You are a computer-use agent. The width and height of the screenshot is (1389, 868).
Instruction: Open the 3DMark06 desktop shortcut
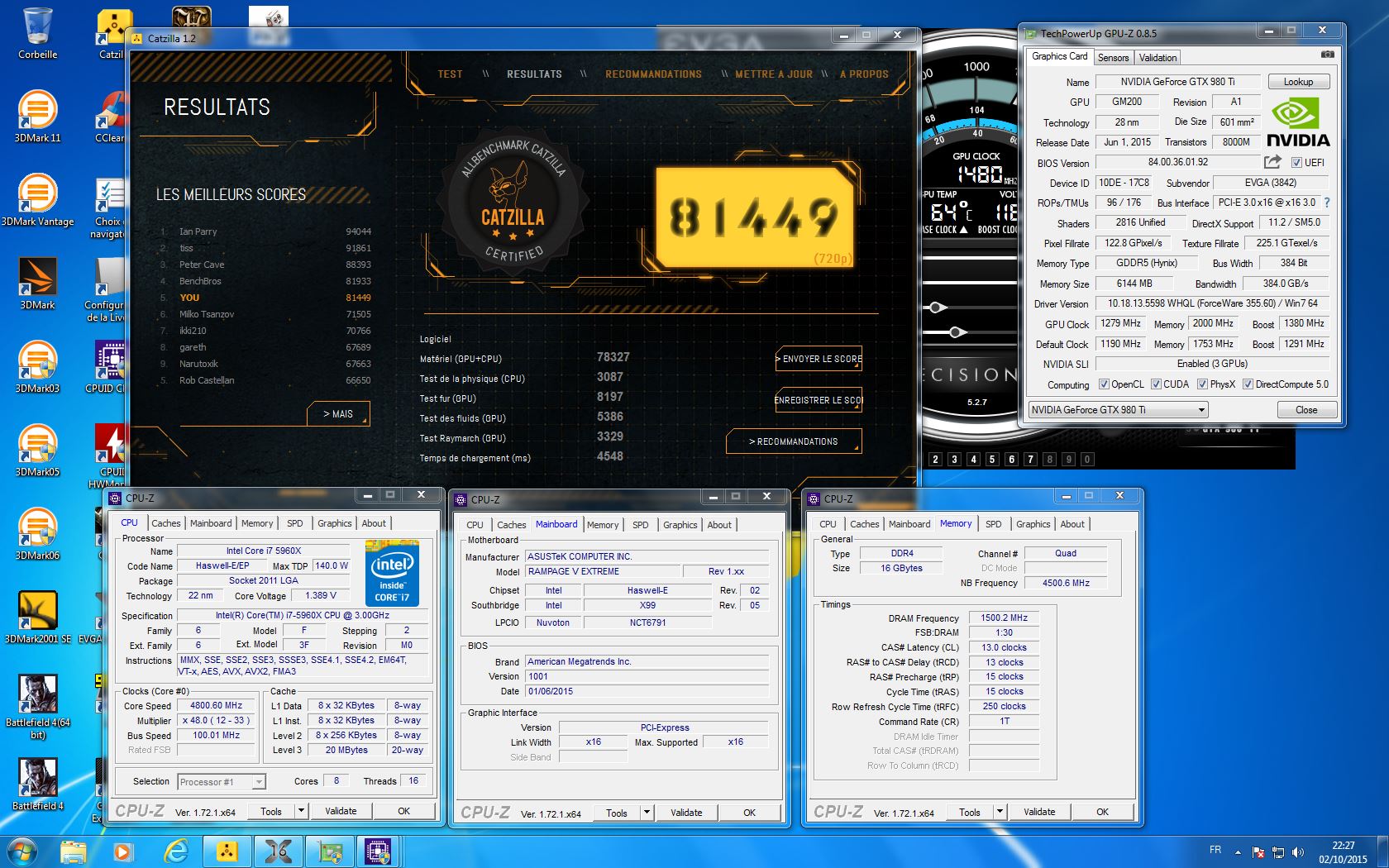click(37, 534)
